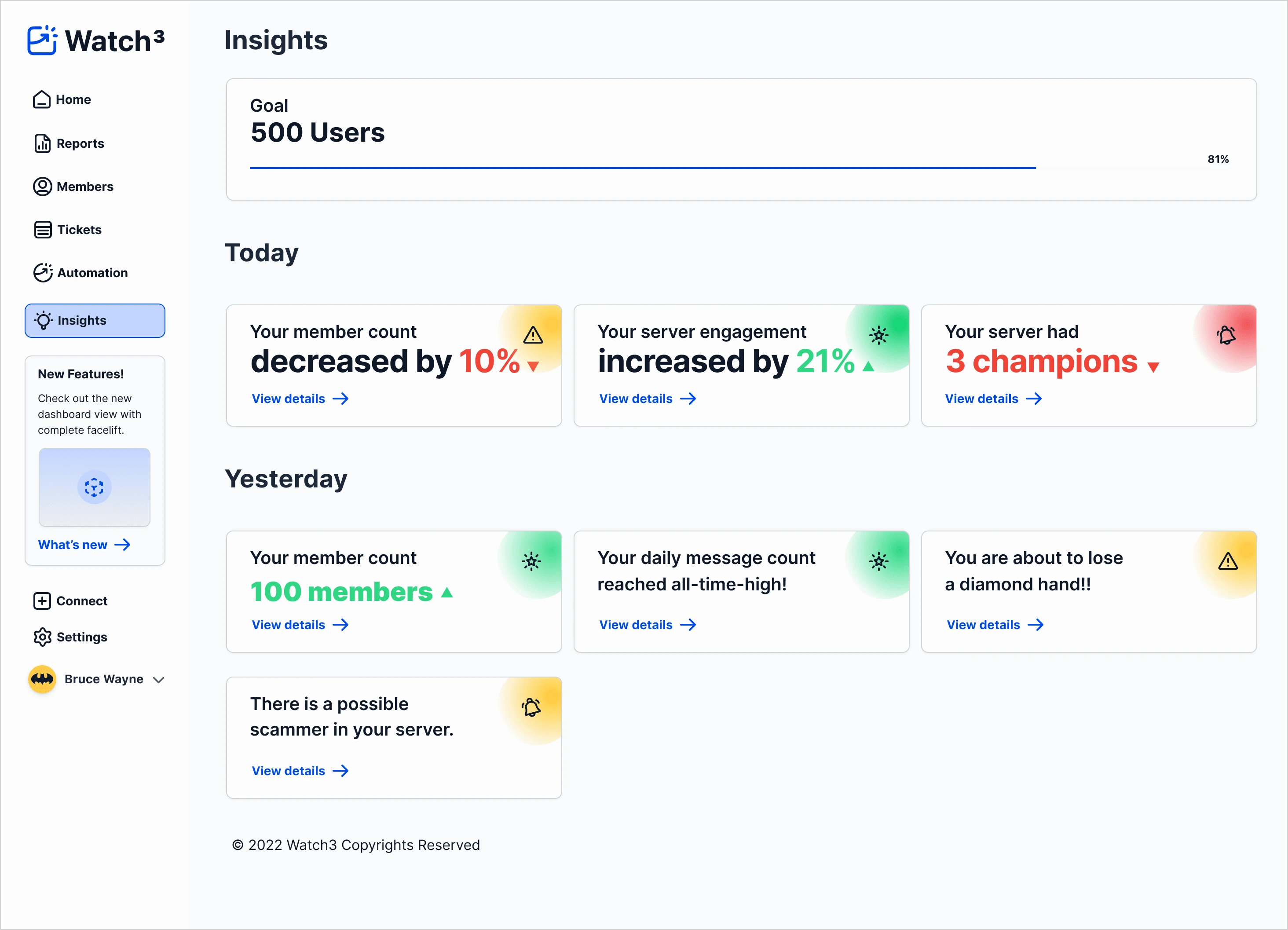Open What's new section link

(x=84, y=545)
